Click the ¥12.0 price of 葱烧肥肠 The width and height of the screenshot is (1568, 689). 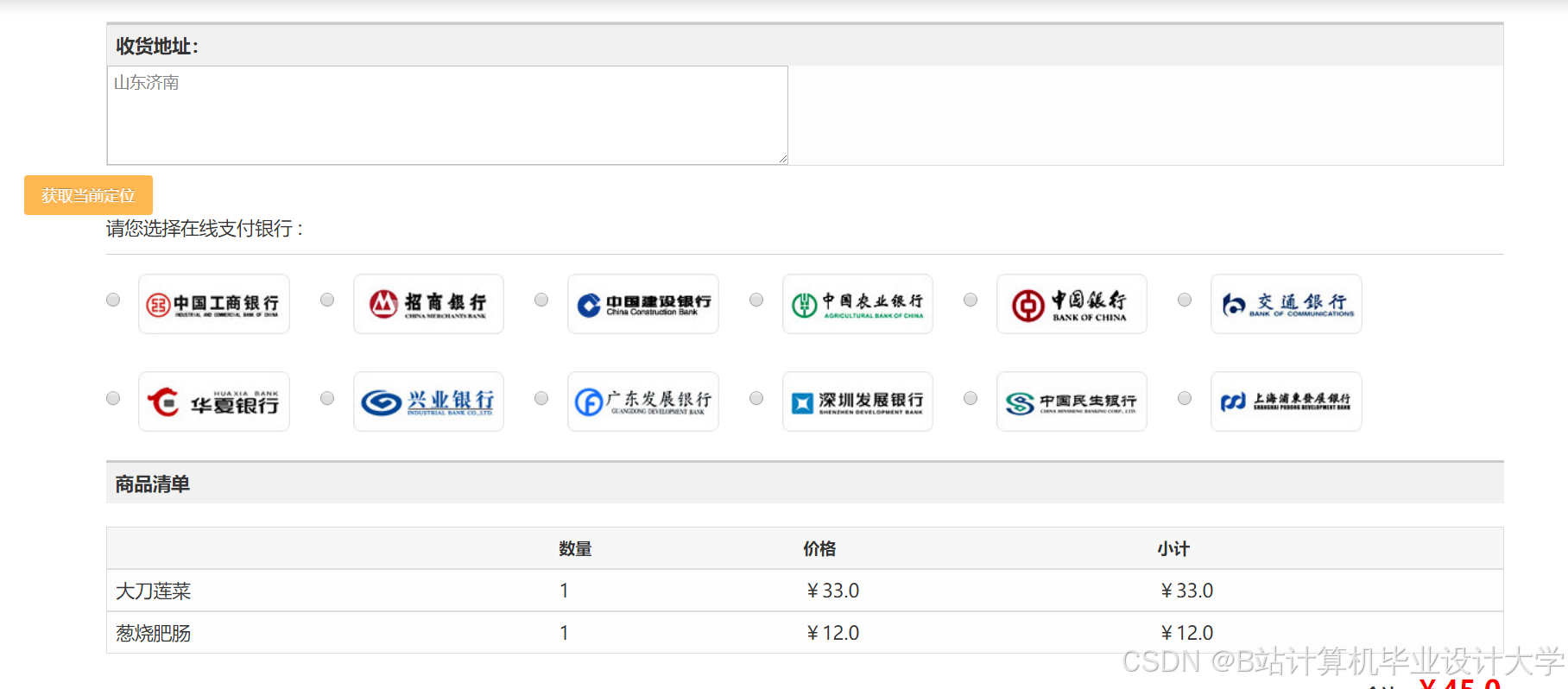[832, 633]
